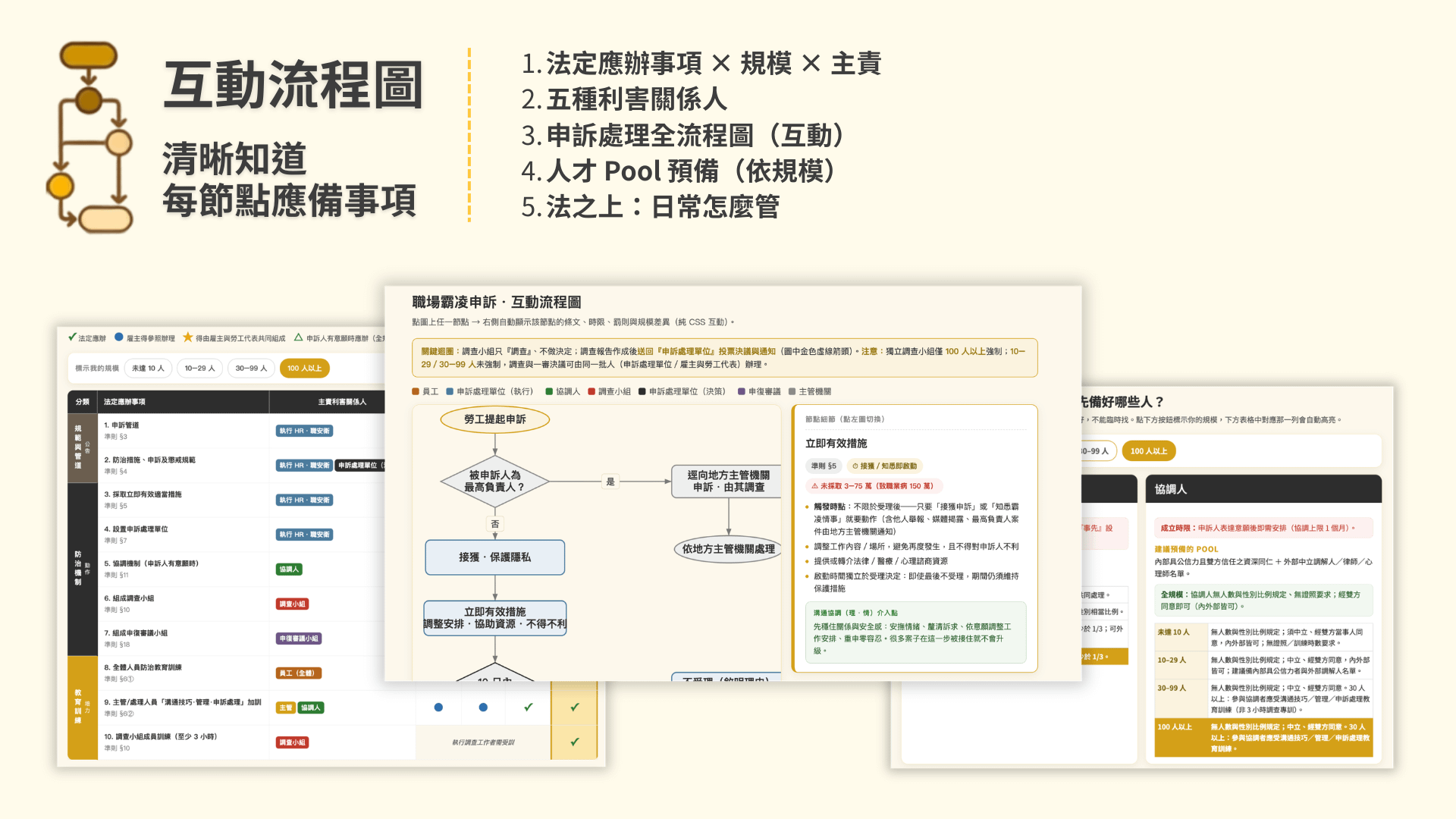Click the green checkmark 法定應辦 legend icon

tap(72, 337)
